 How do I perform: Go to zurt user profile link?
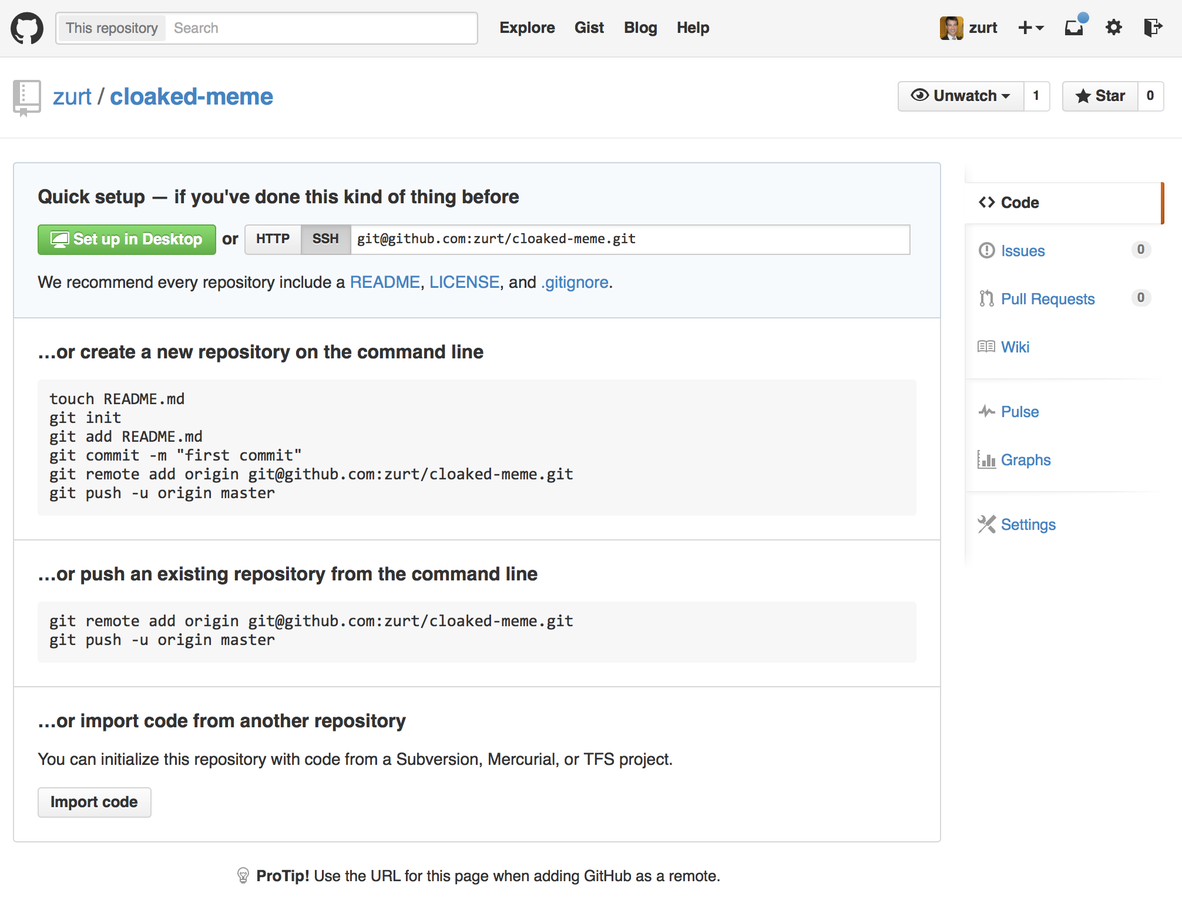pyautogui.click(x=72, y=96)
